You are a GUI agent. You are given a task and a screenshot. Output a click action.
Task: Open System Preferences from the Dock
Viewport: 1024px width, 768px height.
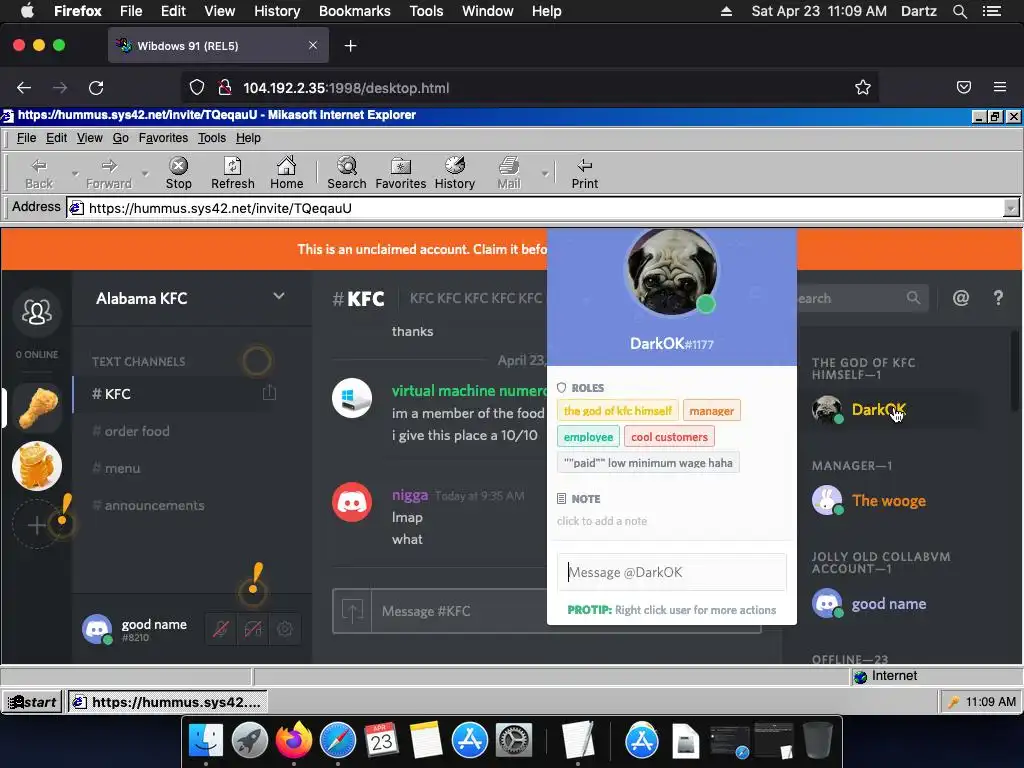[x=514, y=741]
